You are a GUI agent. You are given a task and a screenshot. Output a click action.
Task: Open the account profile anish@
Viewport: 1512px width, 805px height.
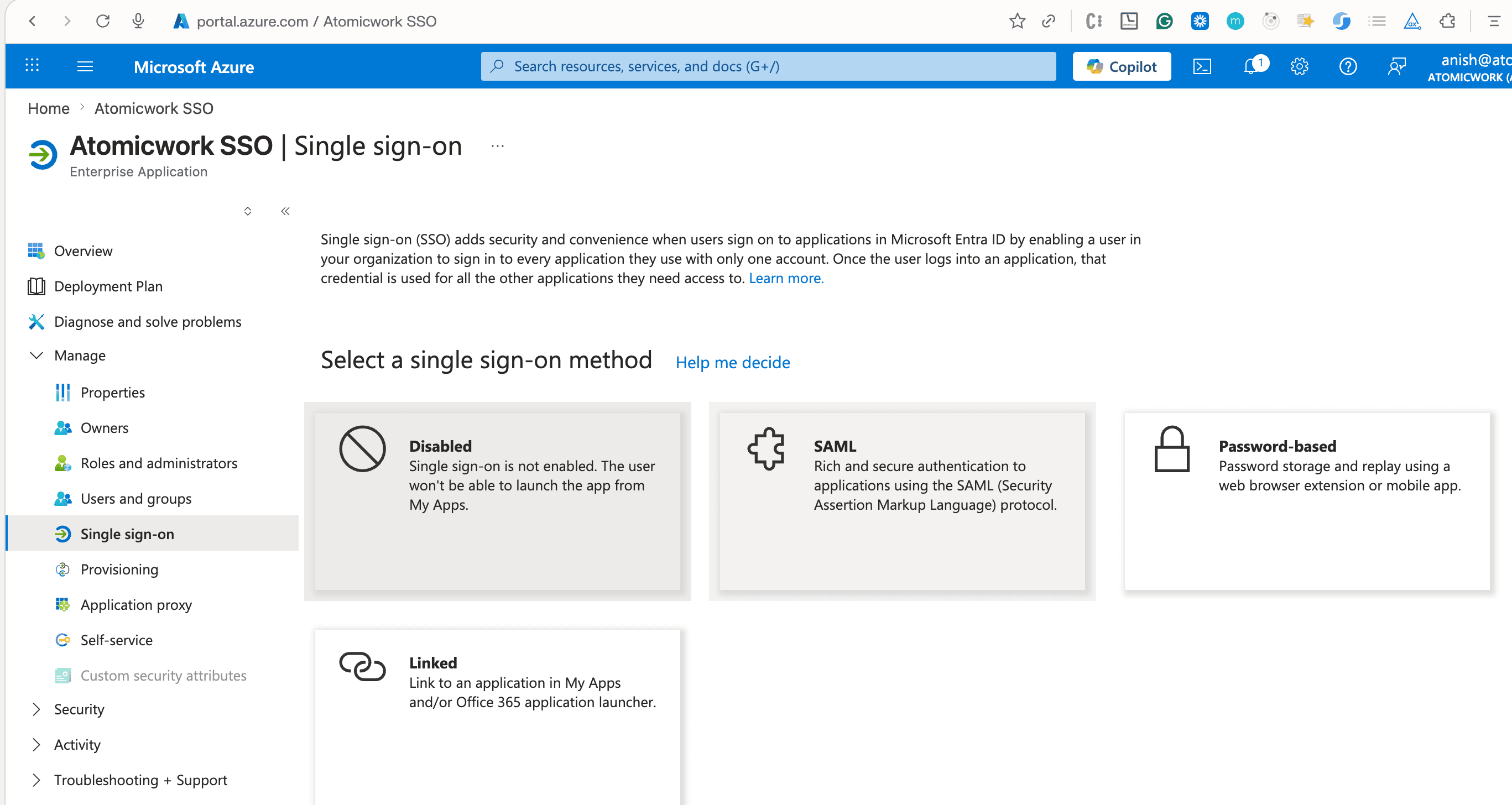1470,67
